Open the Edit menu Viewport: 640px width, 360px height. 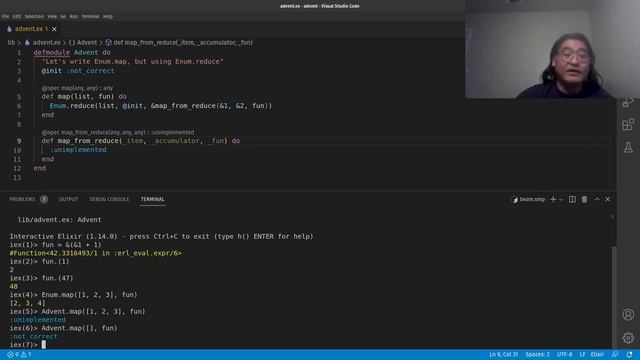17,17
